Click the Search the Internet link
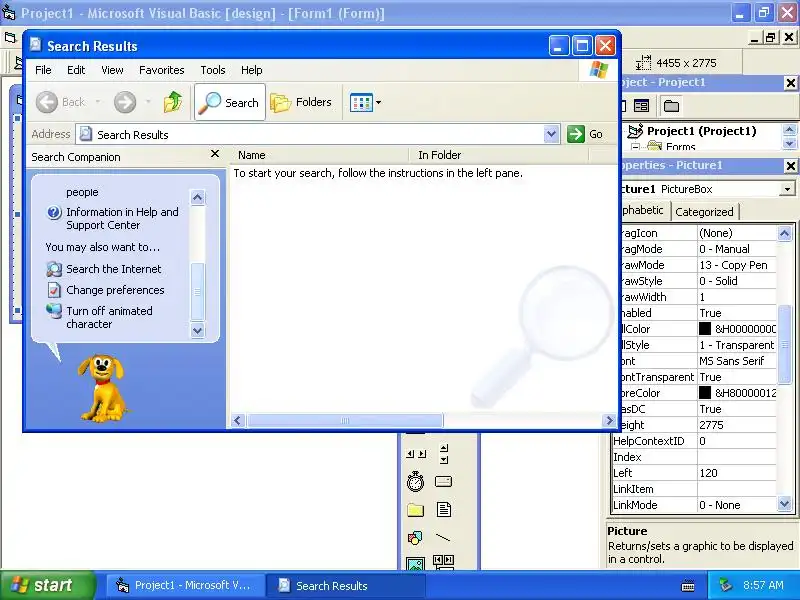800x600 pixels. point(114,269)
